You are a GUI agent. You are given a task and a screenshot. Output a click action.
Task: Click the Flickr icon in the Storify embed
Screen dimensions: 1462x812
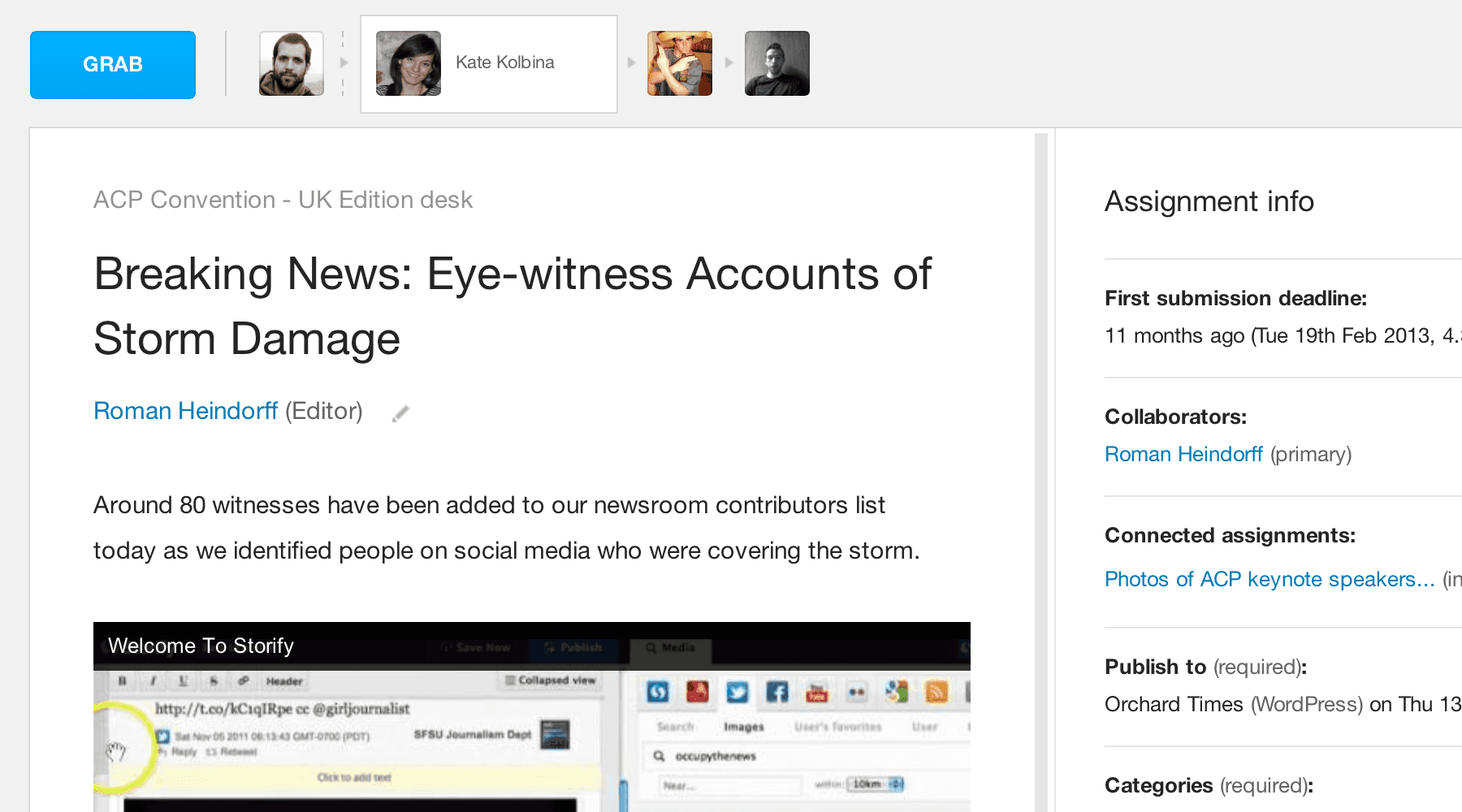pos(856,692)
